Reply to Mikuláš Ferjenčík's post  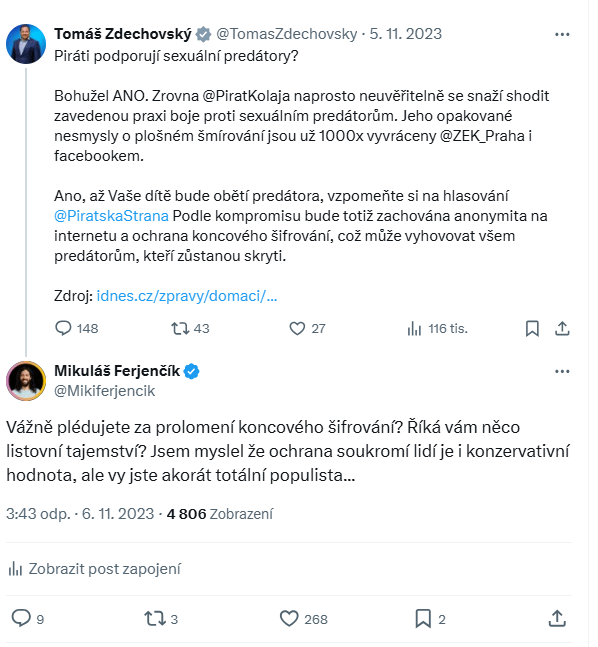tap(27, 619)
